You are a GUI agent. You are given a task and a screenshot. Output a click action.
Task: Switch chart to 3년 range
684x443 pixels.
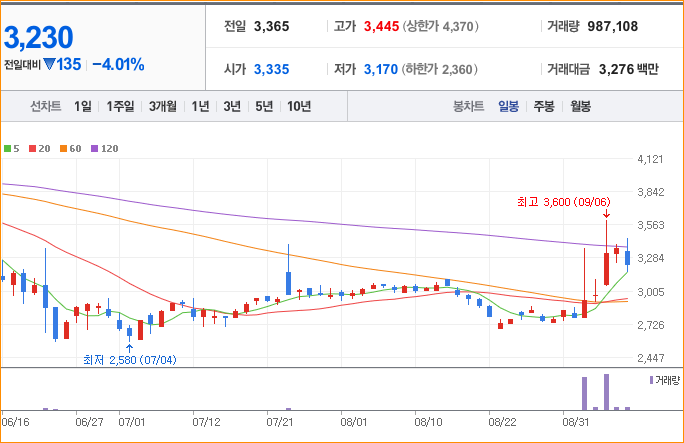tap(232, 106)
